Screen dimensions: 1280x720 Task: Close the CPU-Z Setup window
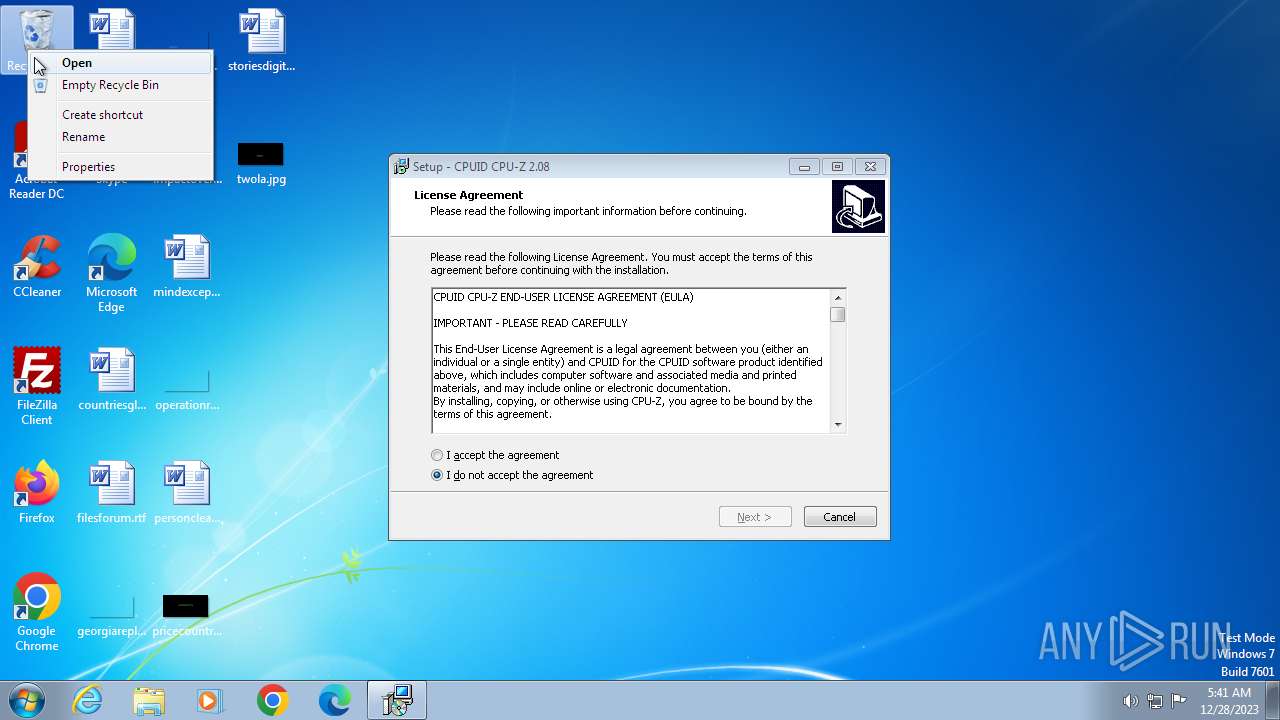tap(870, 167)
